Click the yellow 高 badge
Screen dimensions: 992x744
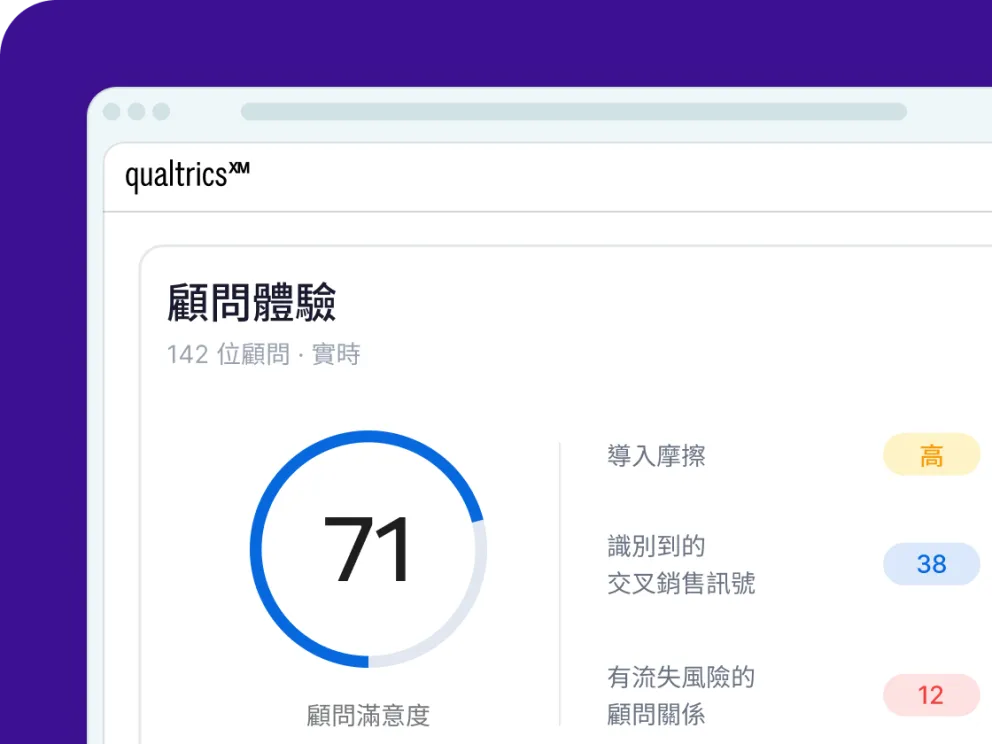931,454
